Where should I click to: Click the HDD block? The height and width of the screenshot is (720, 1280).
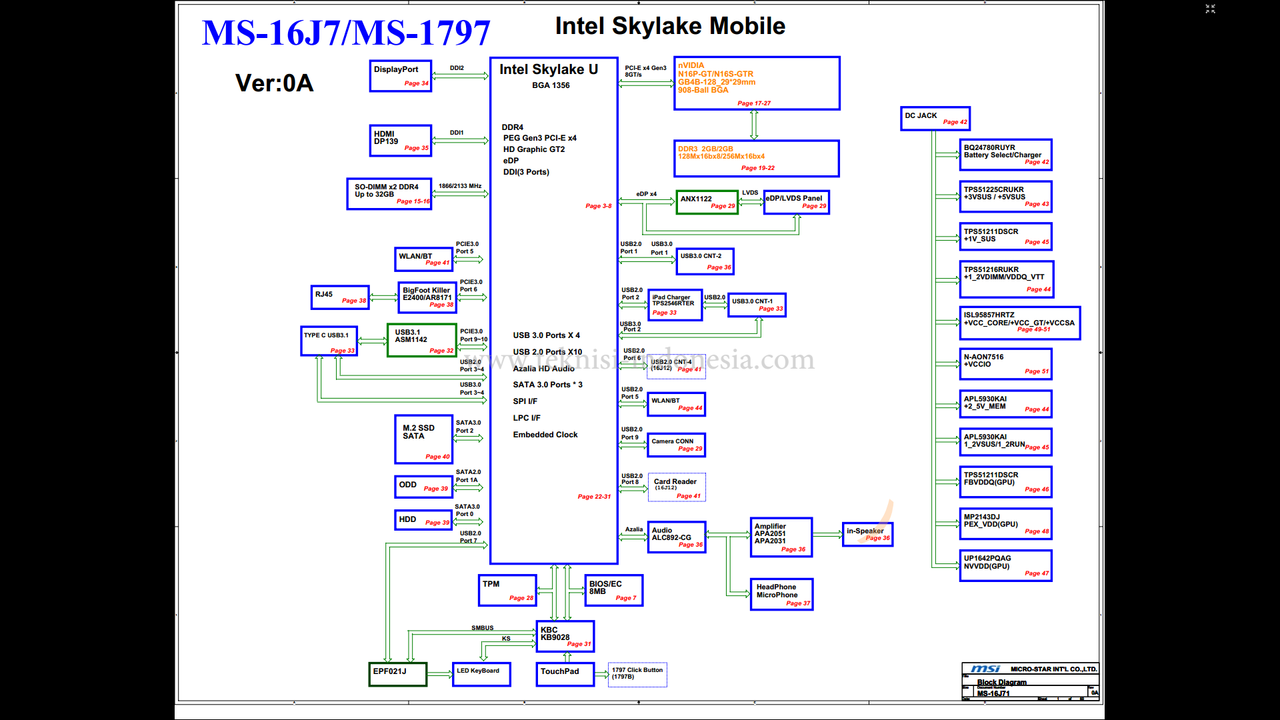point(424,520)
